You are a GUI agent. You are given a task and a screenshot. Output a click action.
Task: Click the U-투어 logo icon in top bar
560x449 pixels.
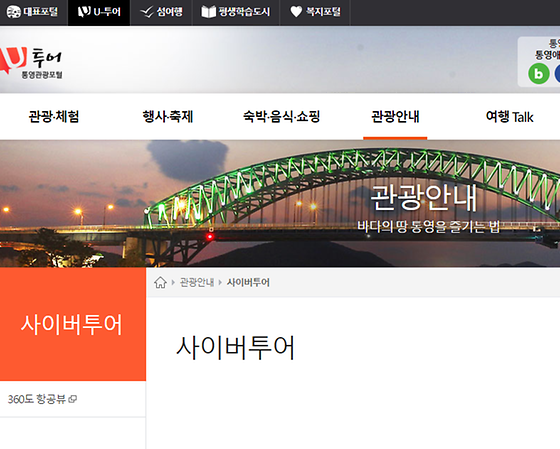coord(84,12)
